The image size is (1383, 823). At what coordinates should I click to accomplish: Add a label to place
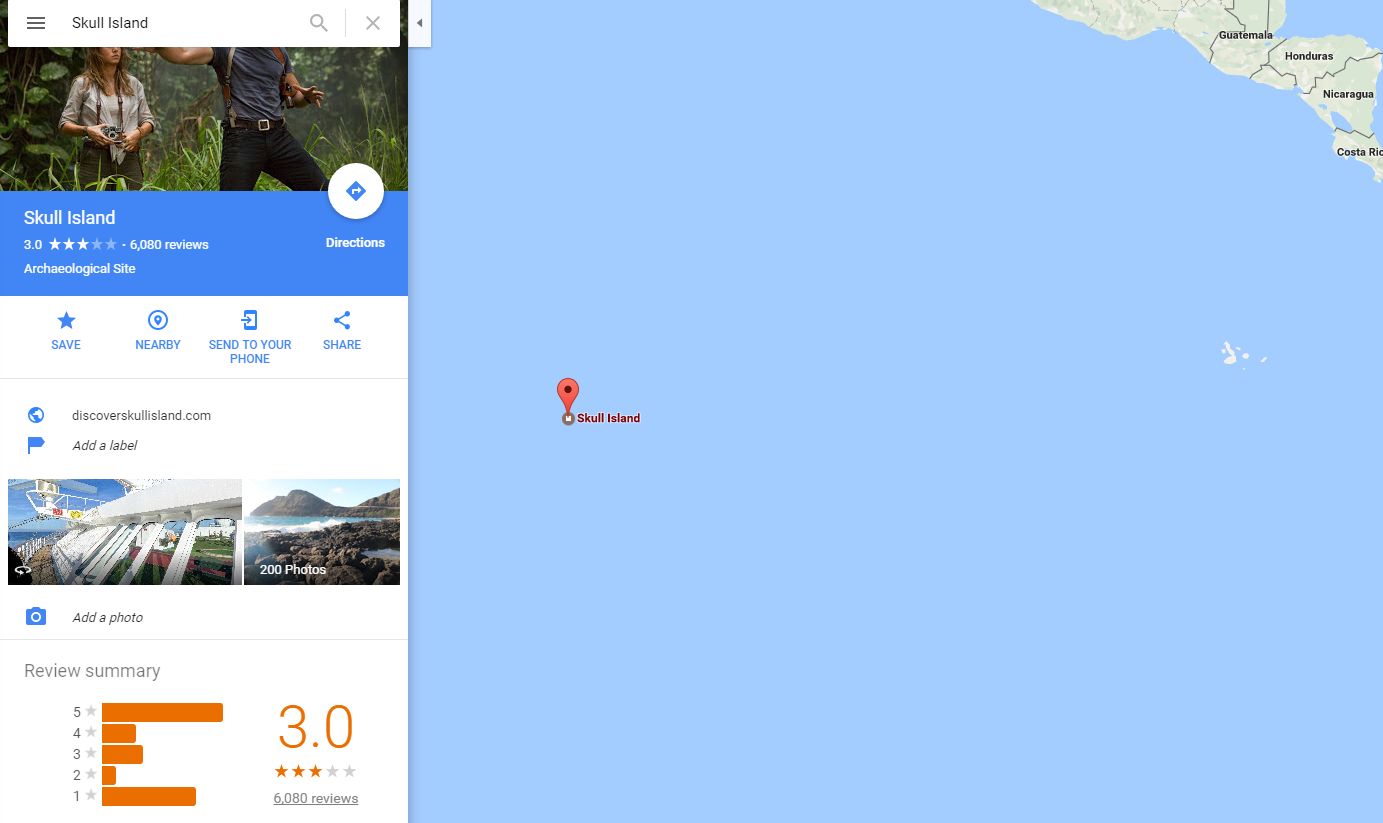click(x=105, y=445)
